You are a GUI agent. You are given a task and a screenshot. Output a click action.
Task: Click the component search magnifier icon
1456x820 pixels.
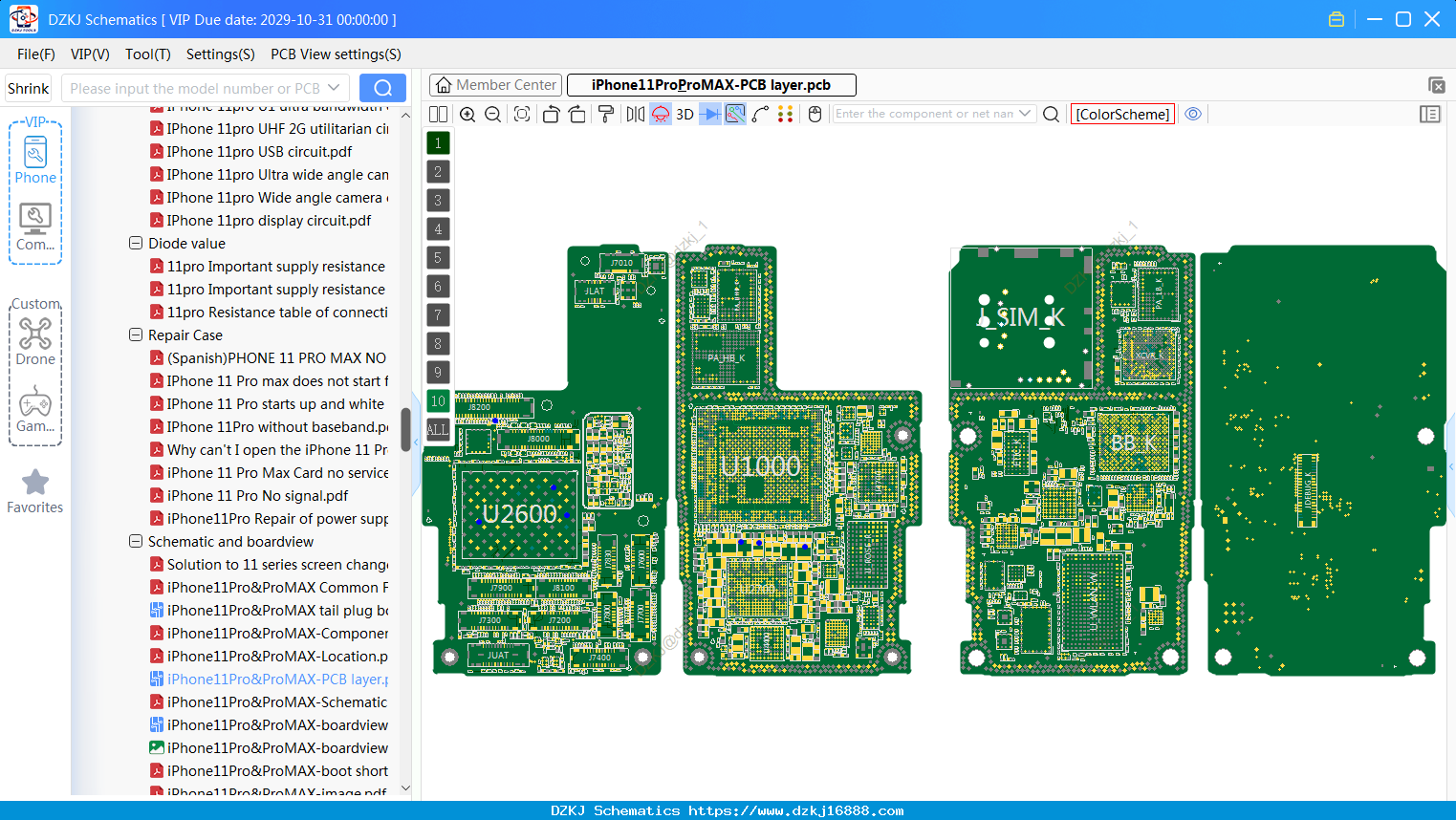[1051, 114]
